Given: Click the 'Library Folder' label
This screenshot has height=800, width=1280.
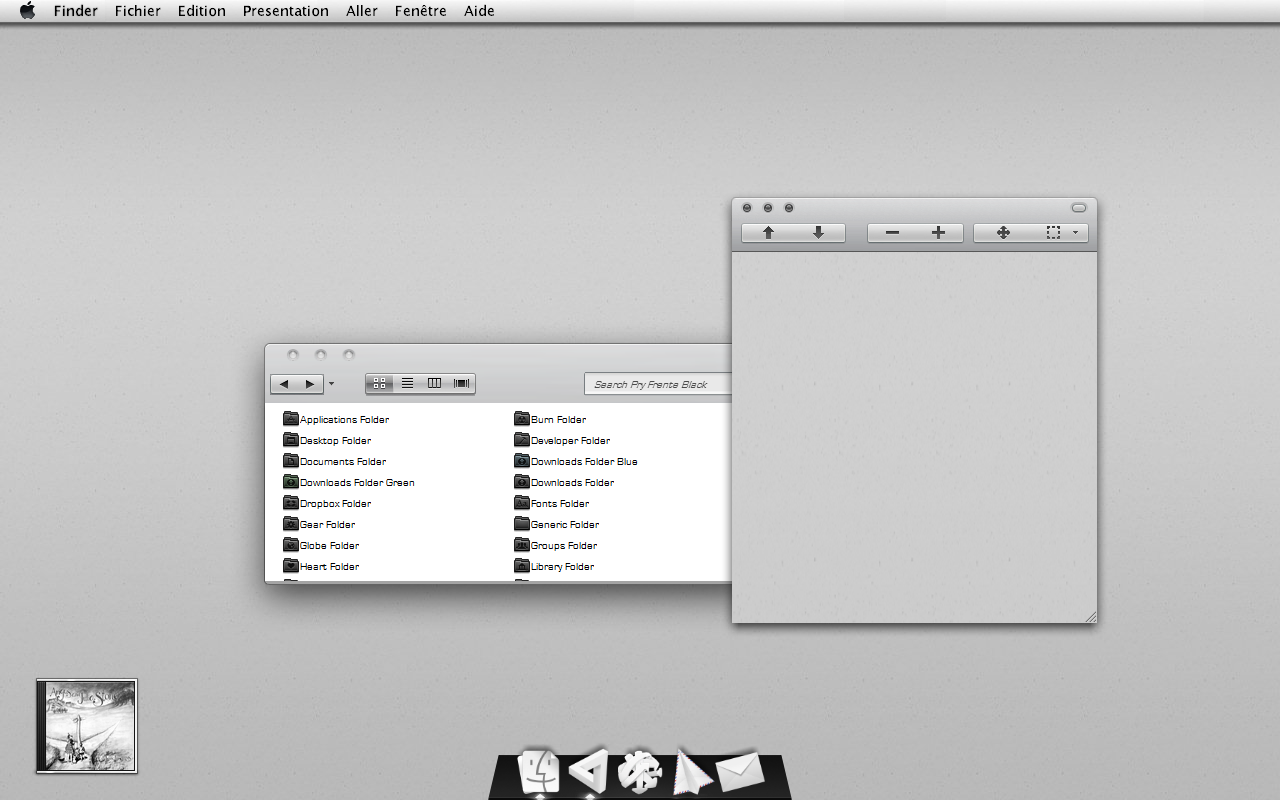Looking at the screenshot, I should (x=562, y=567).
